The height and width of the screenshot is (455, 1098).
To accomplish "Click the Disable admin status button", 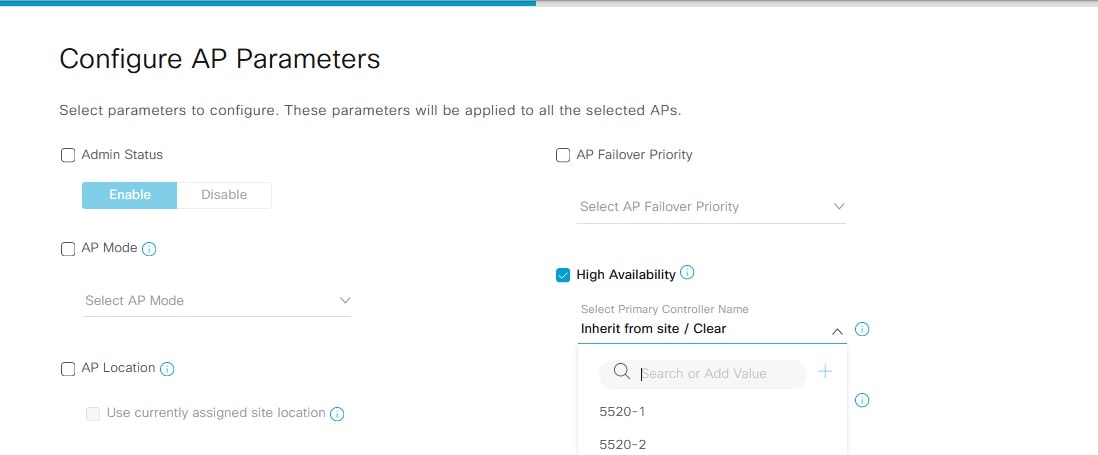I will tap(224, 195).
